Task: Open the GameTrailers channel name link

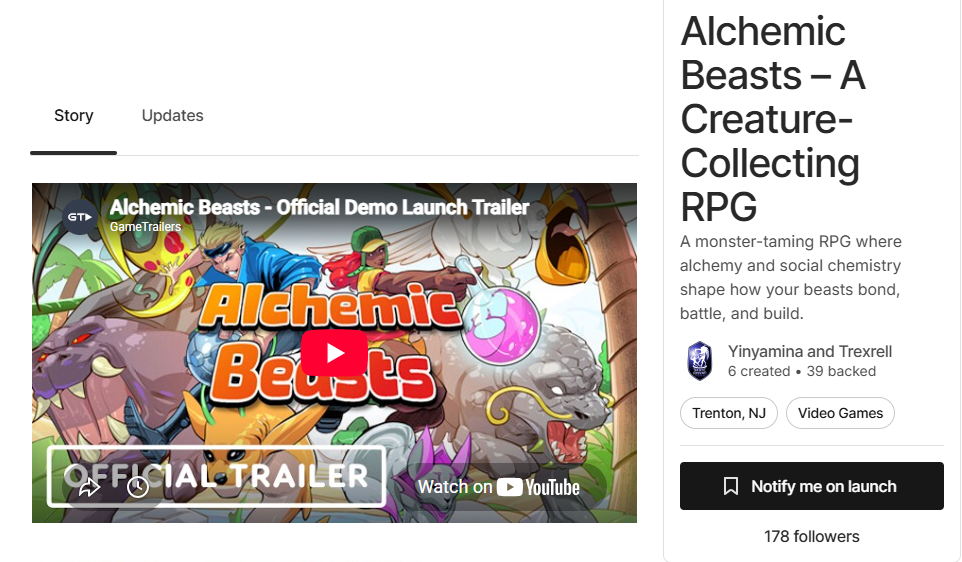Action: tap(145, 227)
